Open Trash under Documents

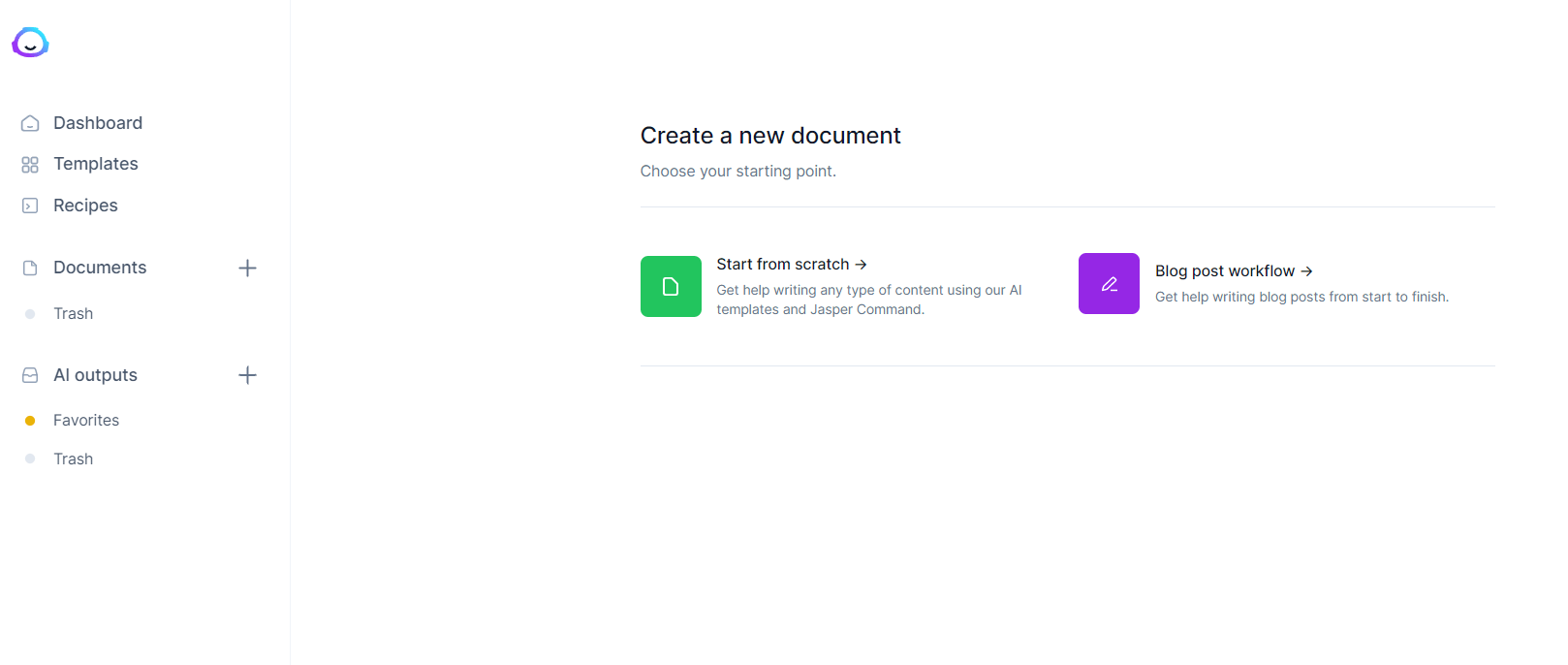[74, 314]
